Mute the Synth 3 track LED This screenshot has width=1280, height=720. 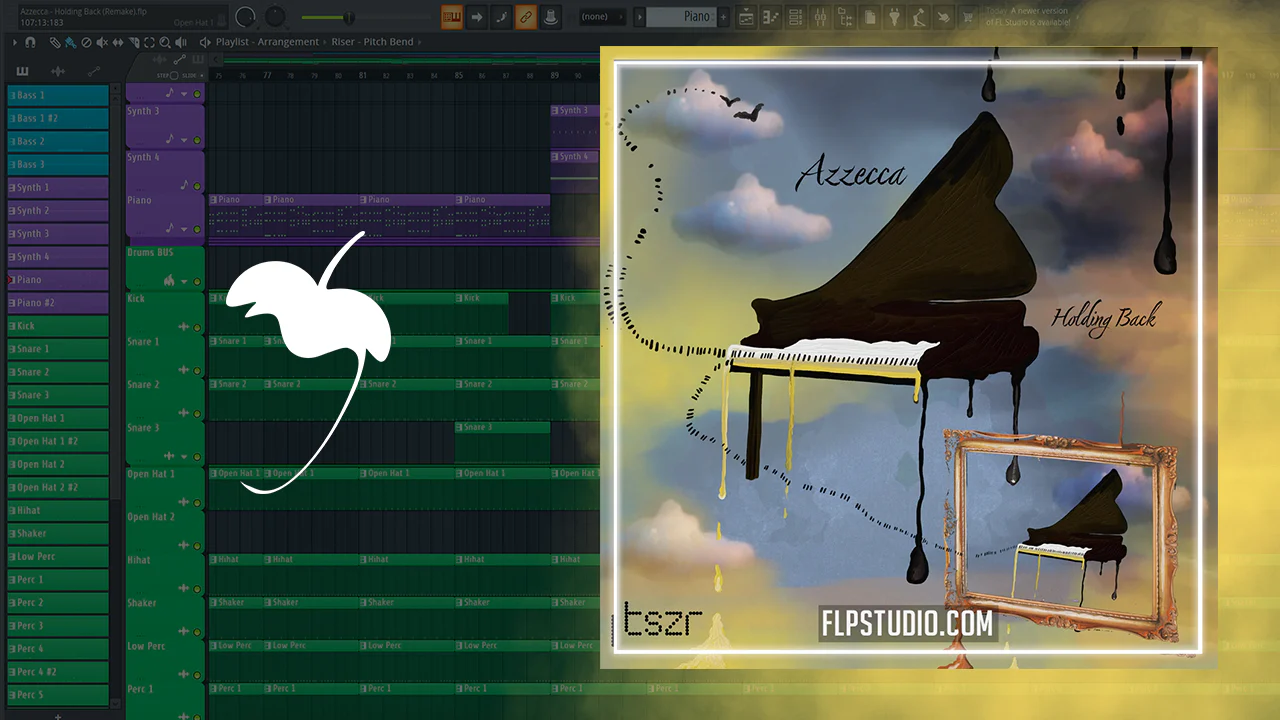(x=197, y=140)
